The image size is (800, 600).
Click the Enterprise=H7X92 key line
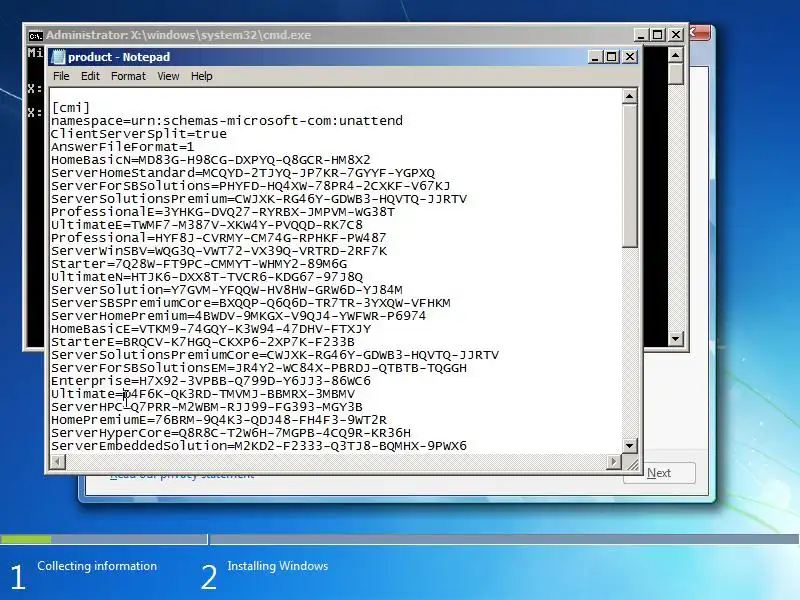211,381
